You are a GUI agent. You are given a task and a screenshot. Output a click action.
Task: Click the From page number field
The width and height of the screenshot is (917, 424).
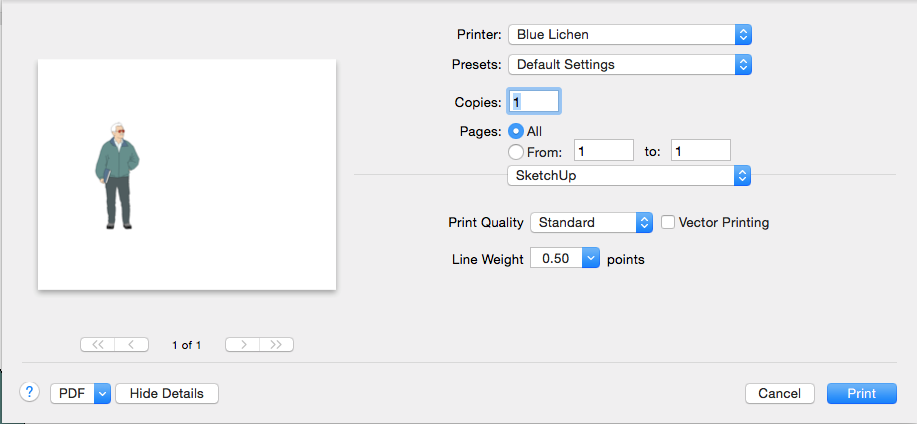click(604, 150)
